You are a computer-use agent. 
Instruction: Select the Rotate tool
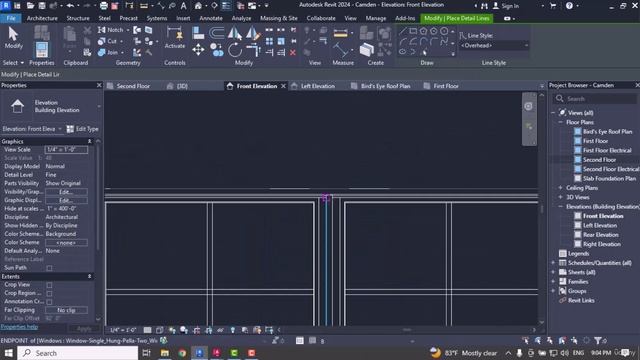(x=235, y=50)
